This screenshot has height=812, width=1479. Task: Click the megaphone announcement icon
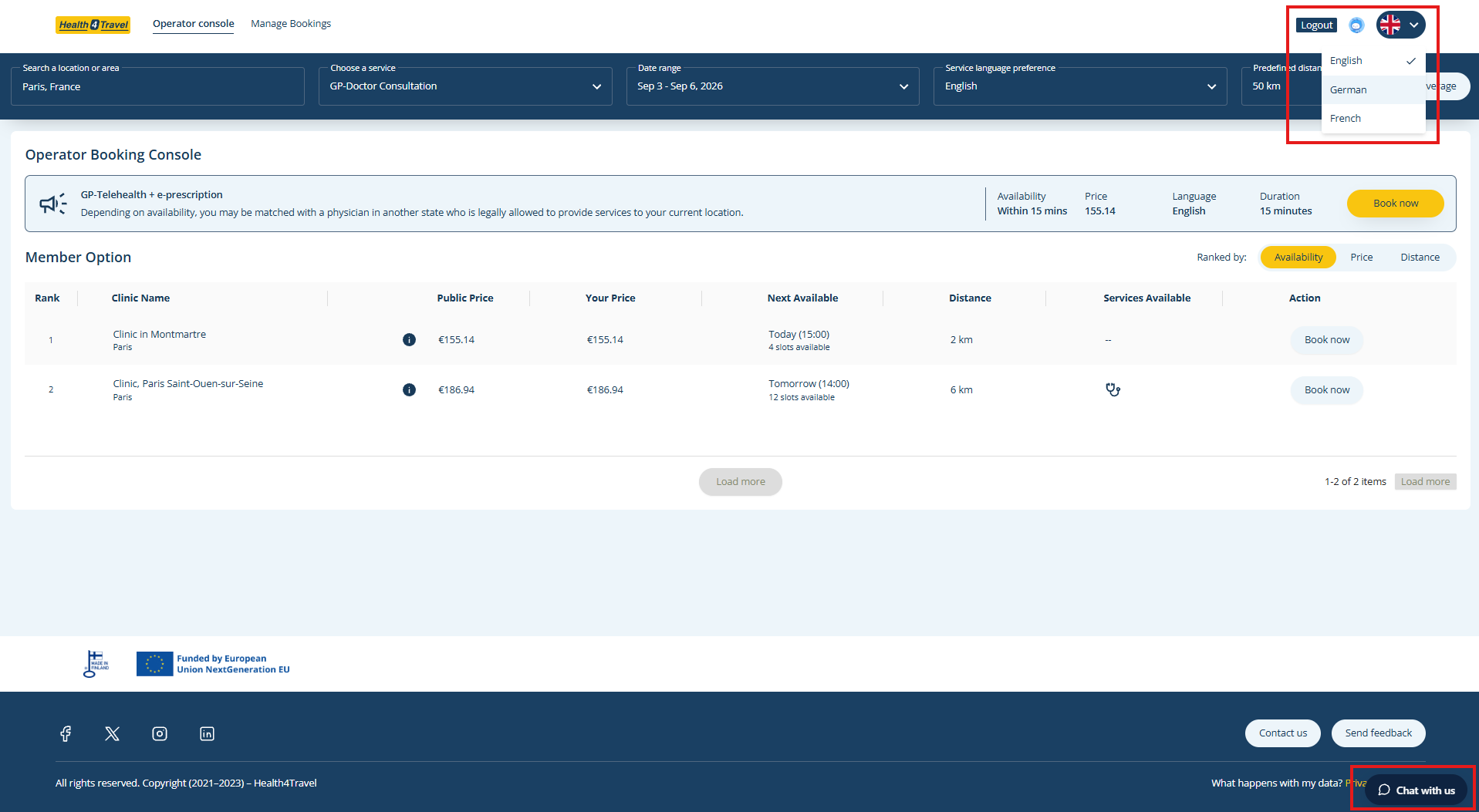click(x=53, y=204)
